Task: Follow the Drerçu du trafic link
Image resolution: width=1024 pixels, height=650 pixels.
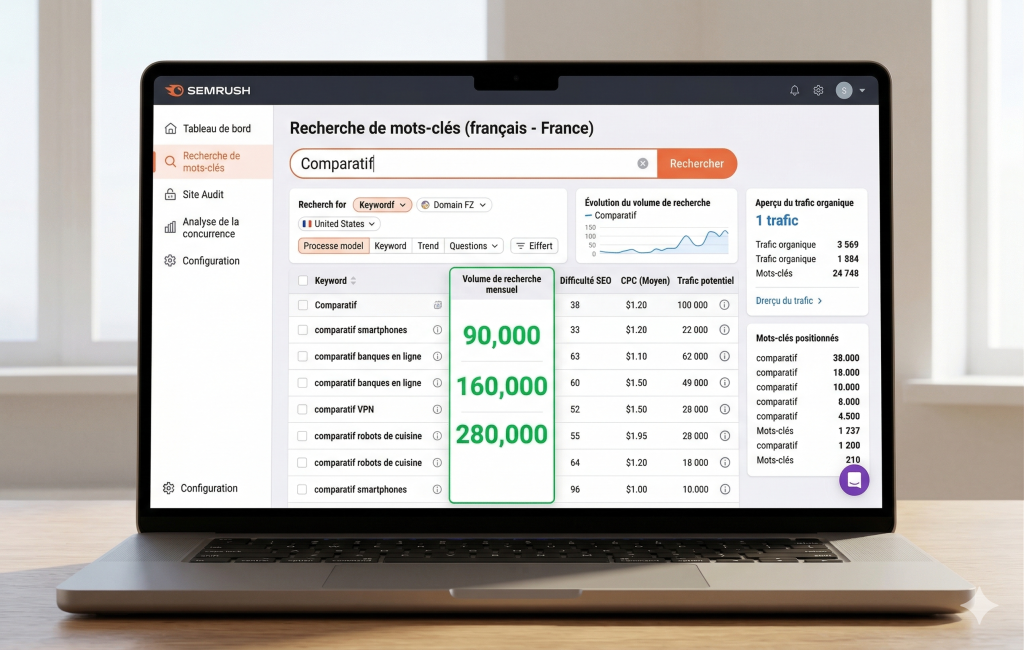Action: (789, 301)
